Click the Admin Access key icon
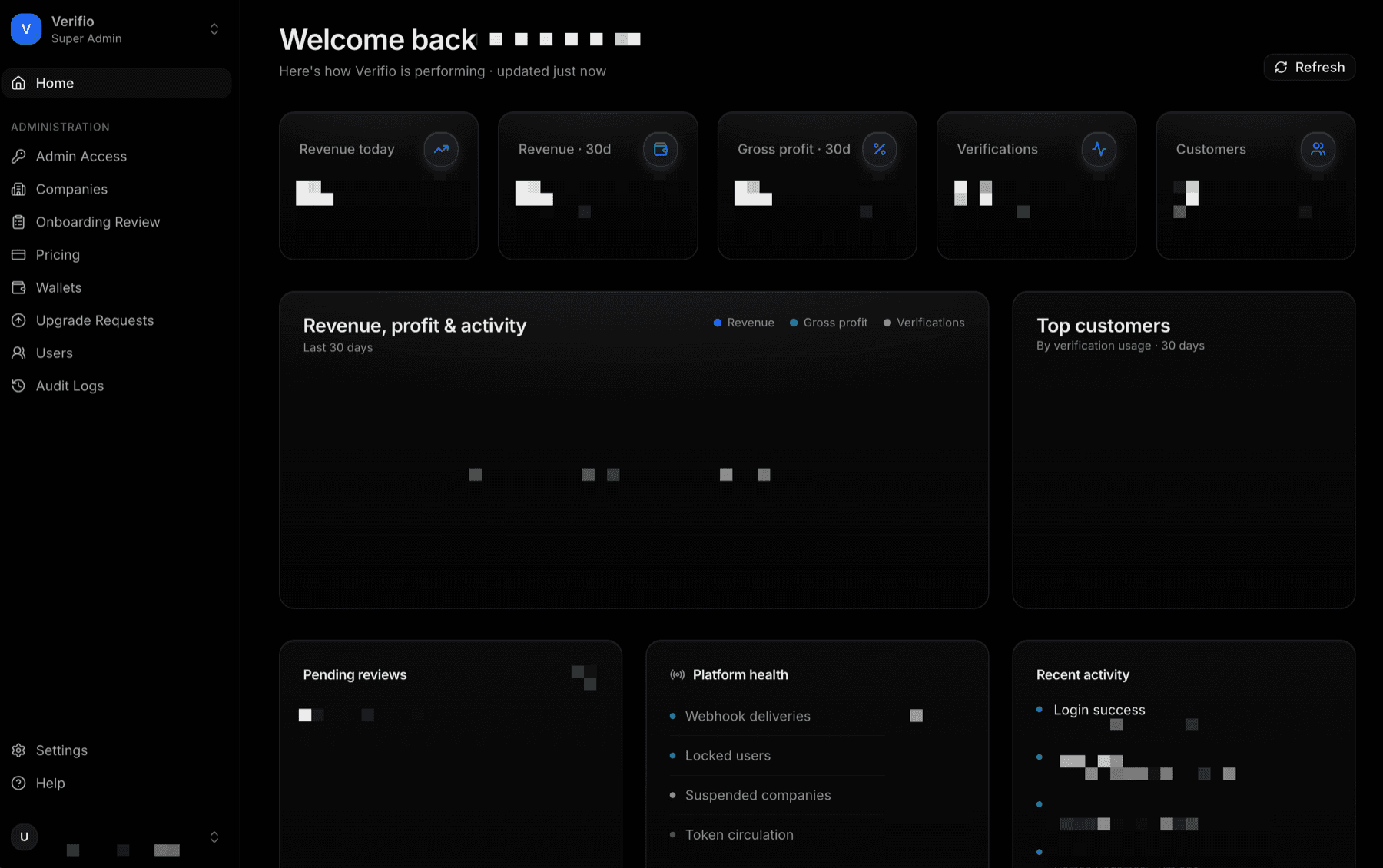This screenshot has width=1383, height=868. (18, 156)
